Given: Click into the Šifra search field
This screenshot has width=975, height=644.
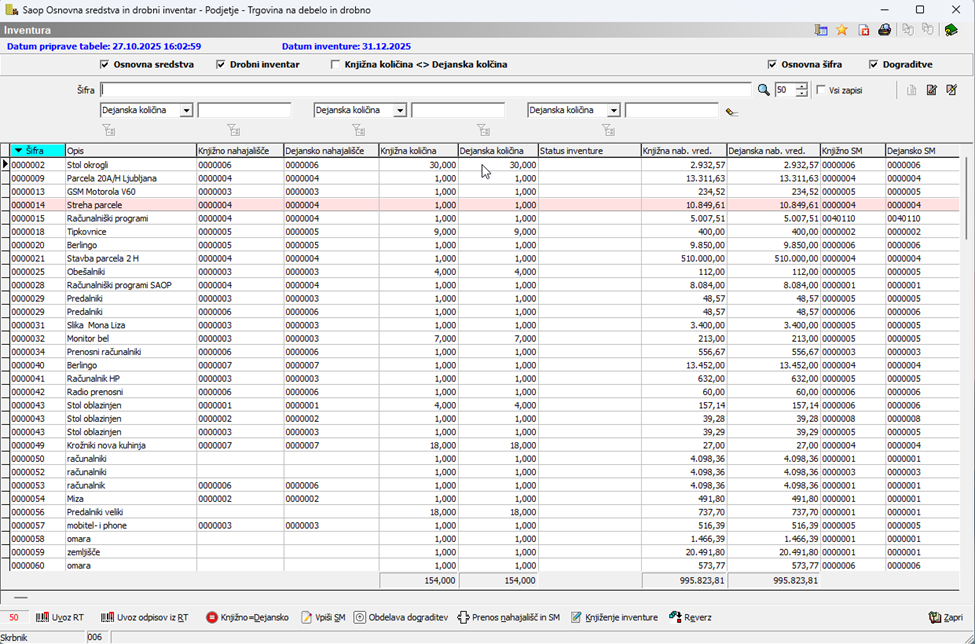Looking at the screenshot, I should [425, 90].
